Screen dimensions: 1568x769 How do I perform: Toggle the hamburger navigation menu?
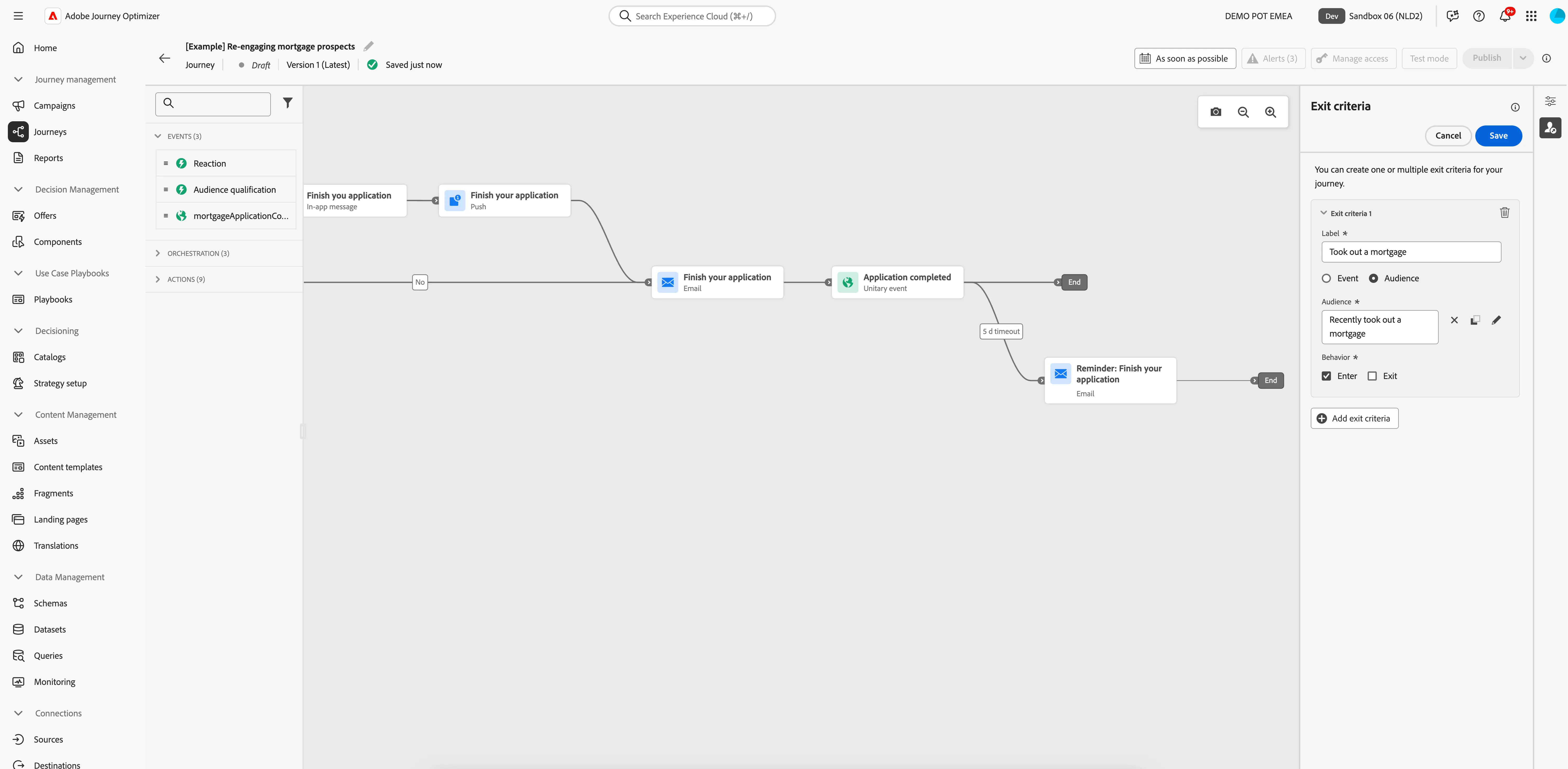pos(18,16)
